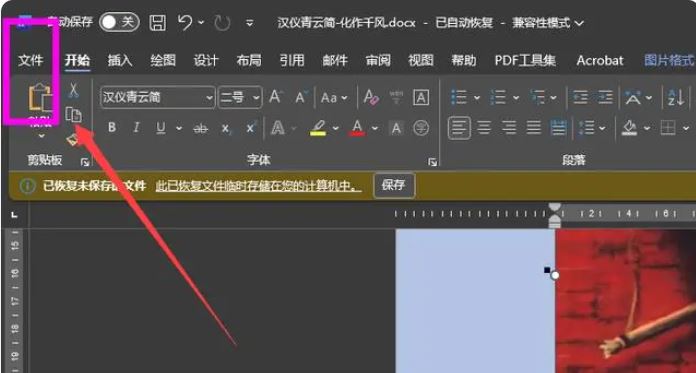Open the font size dropdown 二号
This screenshot has height=373, width=696.
256,98
